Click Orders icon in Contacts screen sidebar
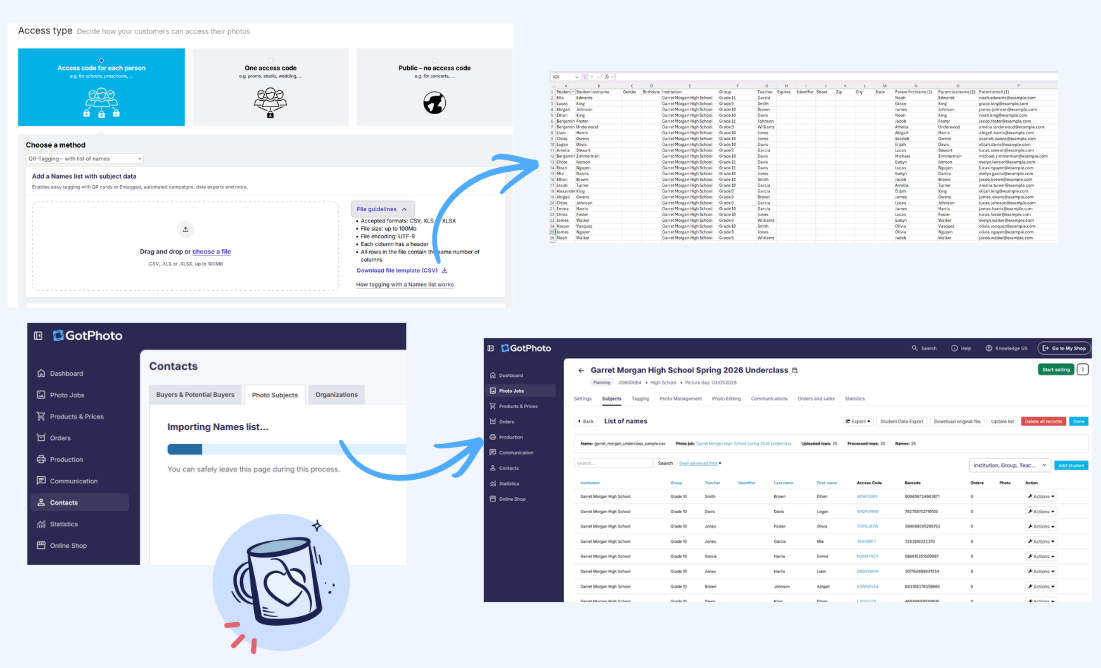1101x668 pixels. [x=41, y=438]
